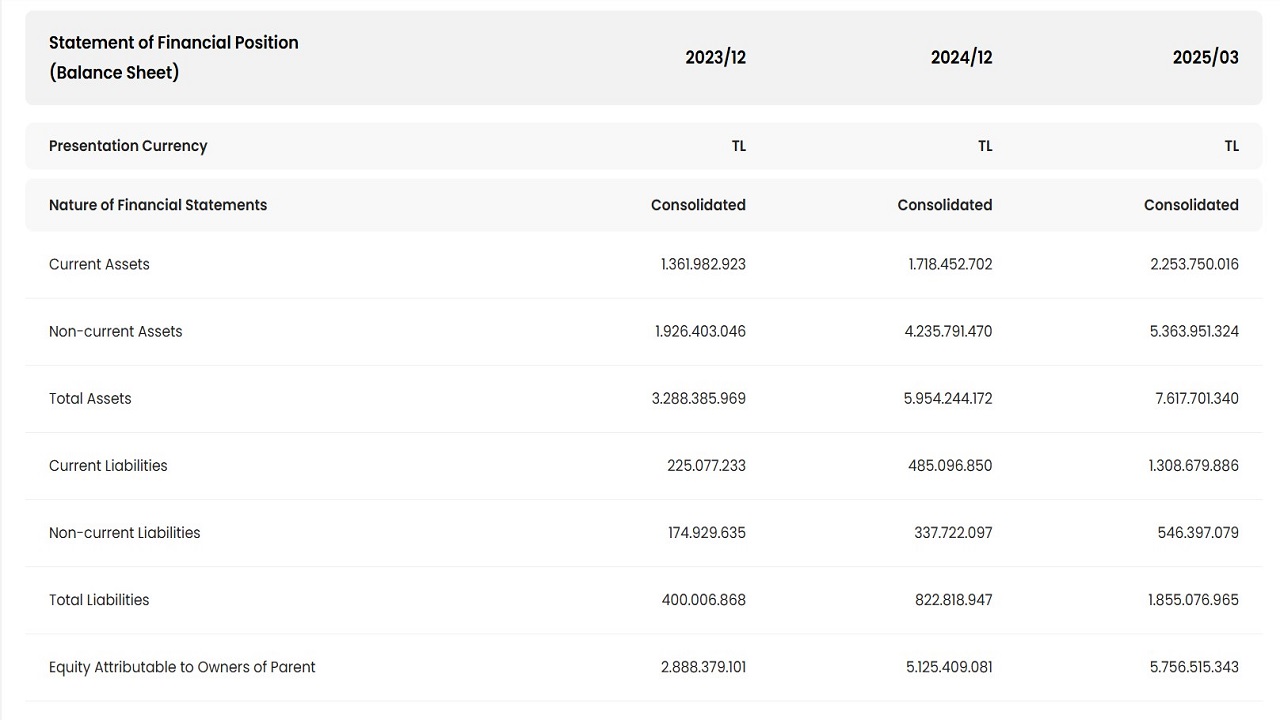Select the Non-current Assets row label
Image resolution: width=1280 pixels, height=720 pixels.
(116, 331)
